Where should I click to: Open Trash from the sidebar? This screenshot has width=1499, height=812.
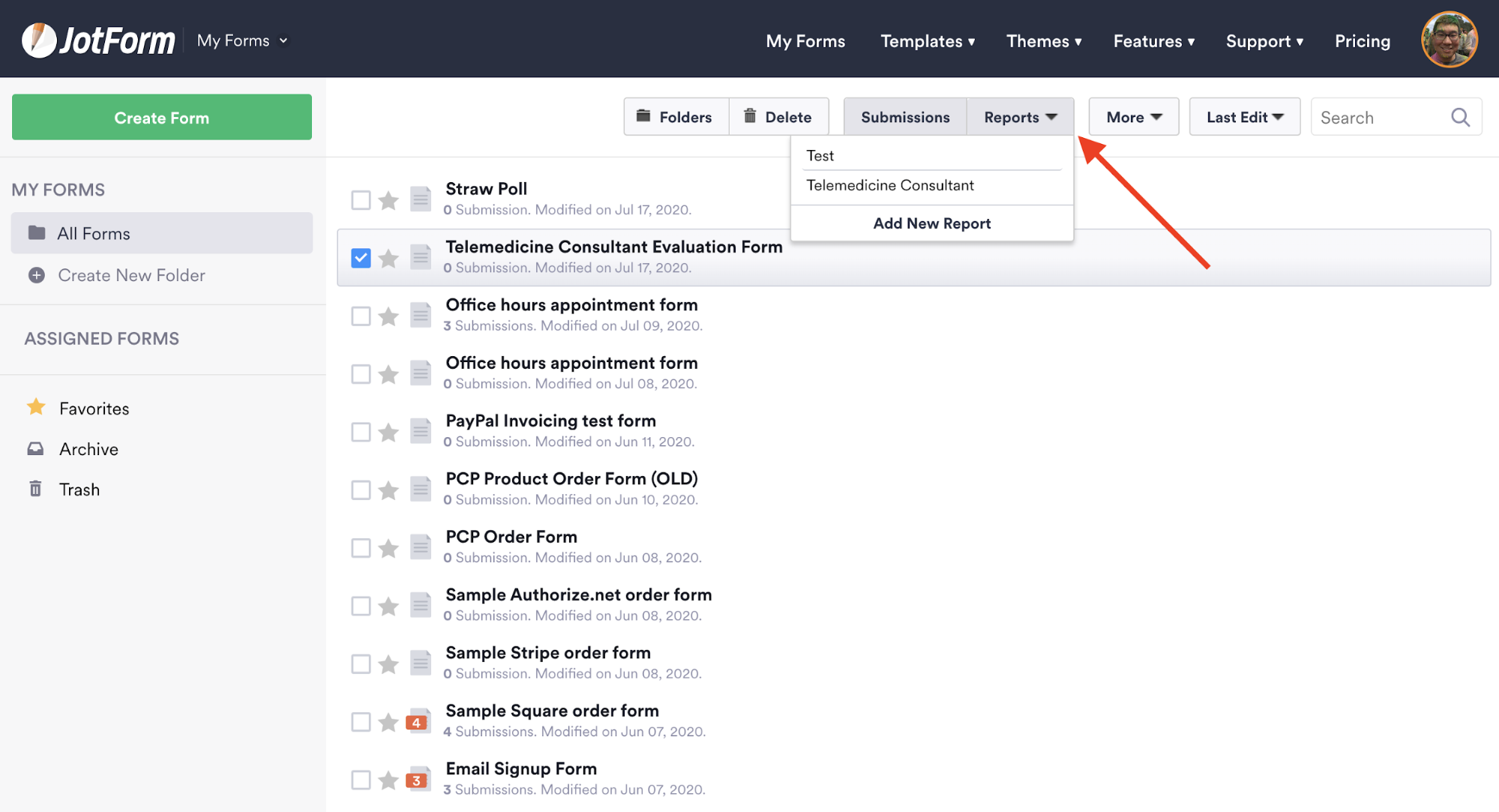[x=79, y=490]
